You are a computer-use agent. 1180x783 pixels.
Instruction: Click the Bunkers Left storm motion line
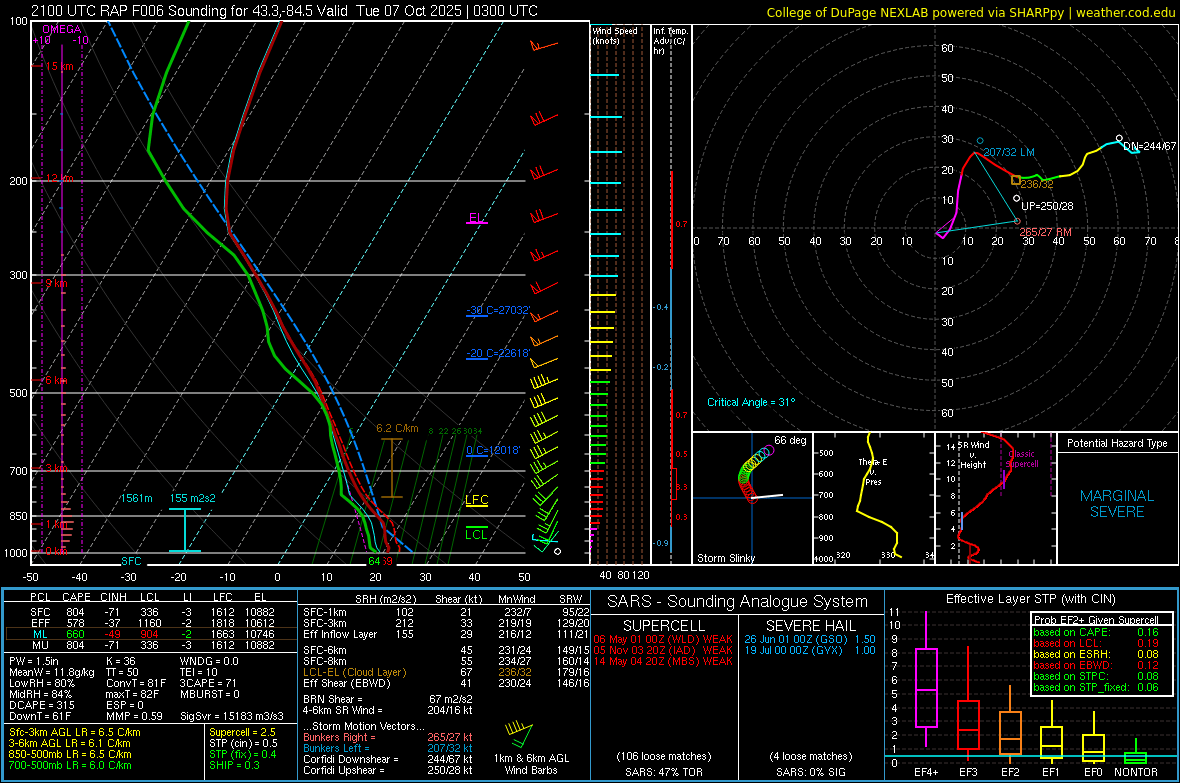tap(388, 748)
